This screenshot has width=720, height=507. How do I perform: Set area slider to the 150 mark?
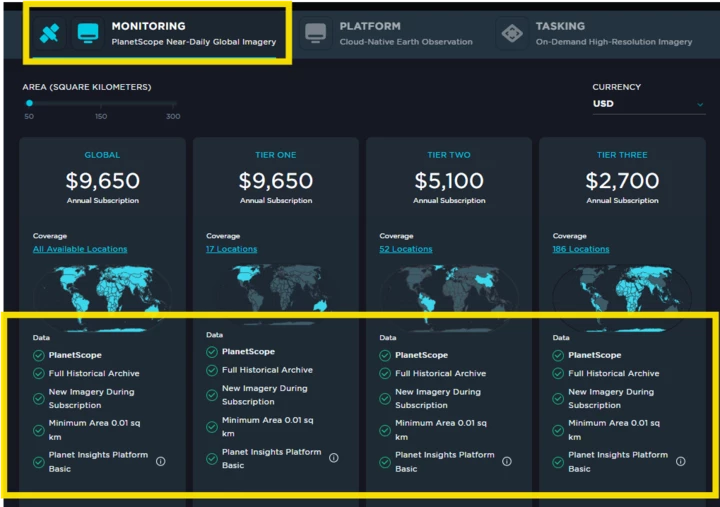click(101, 103)
